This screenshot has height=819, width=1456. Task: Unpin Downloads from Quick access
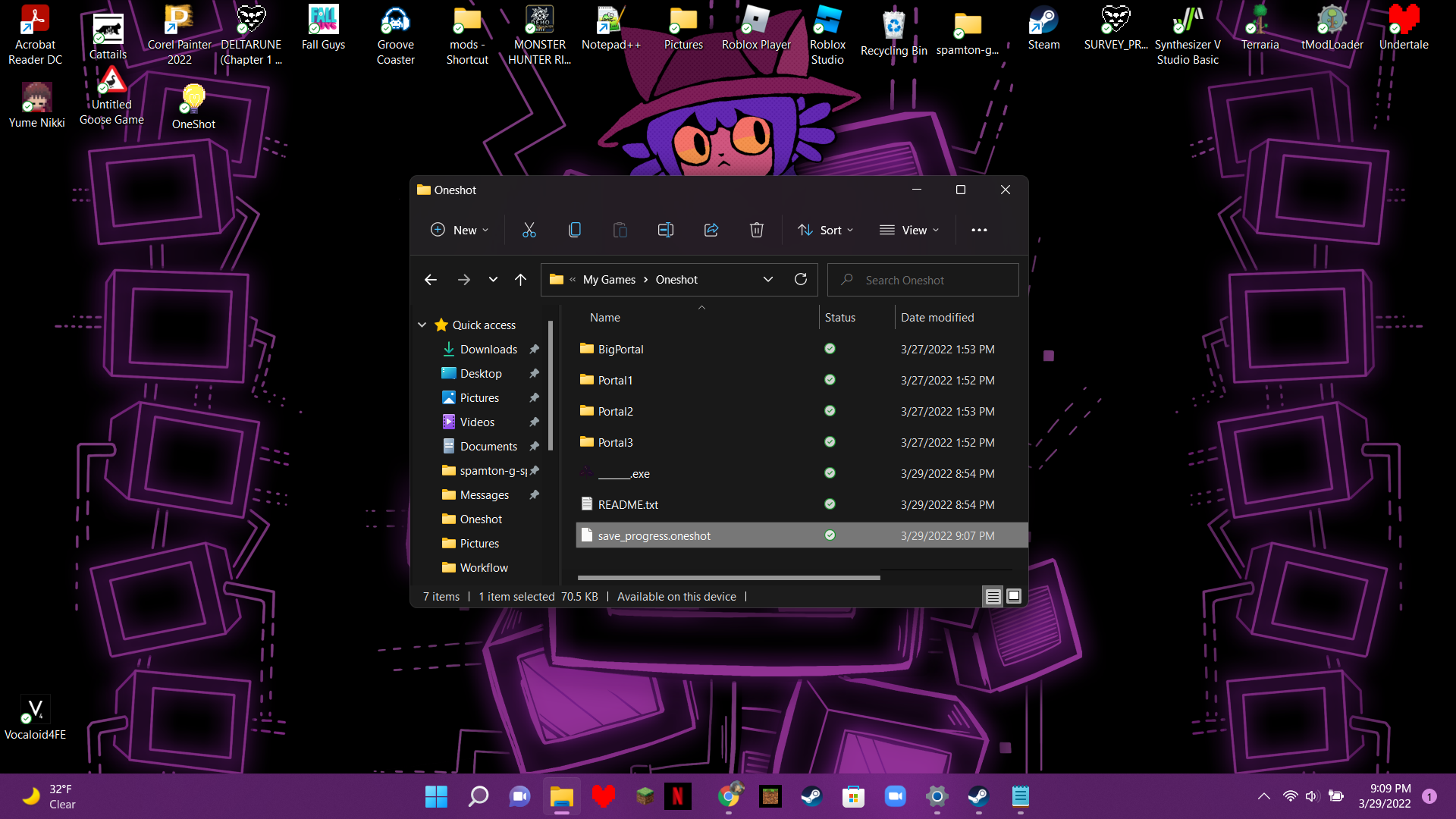coord(534,350)
